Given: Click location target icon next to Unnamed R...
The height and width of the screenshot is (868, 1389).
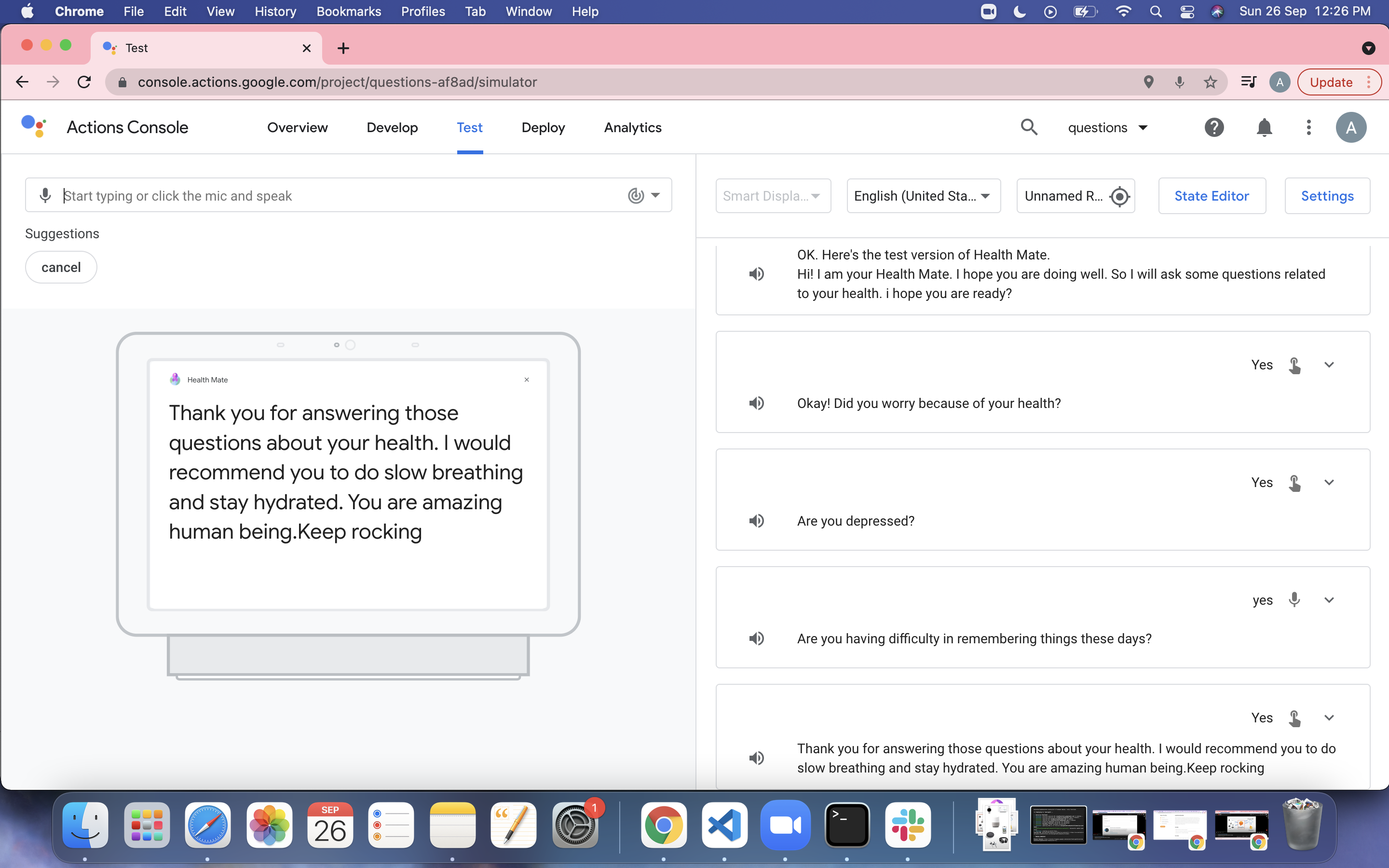Looking at the screenshot, I should pos(1119,196).
